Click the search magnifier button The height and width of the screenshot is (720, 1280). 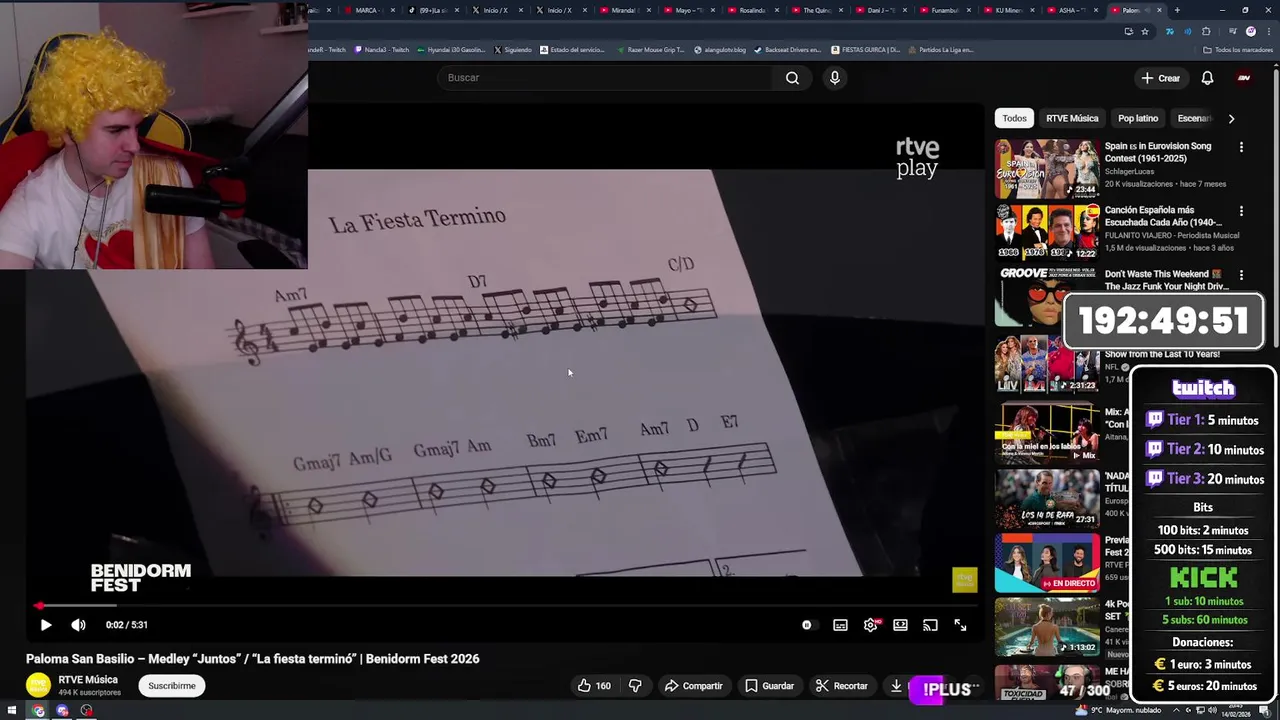click(792, 78)
